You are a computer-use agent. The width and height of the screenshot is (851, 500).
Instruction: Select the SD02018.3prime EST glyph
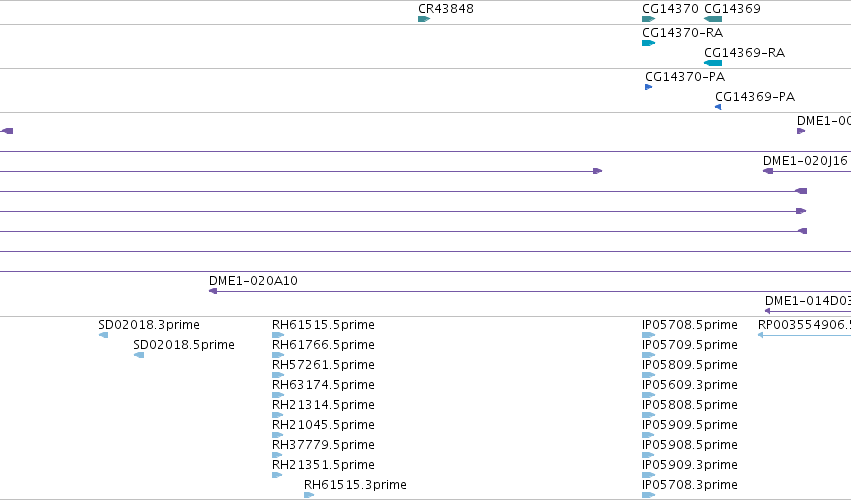point(103,335)
